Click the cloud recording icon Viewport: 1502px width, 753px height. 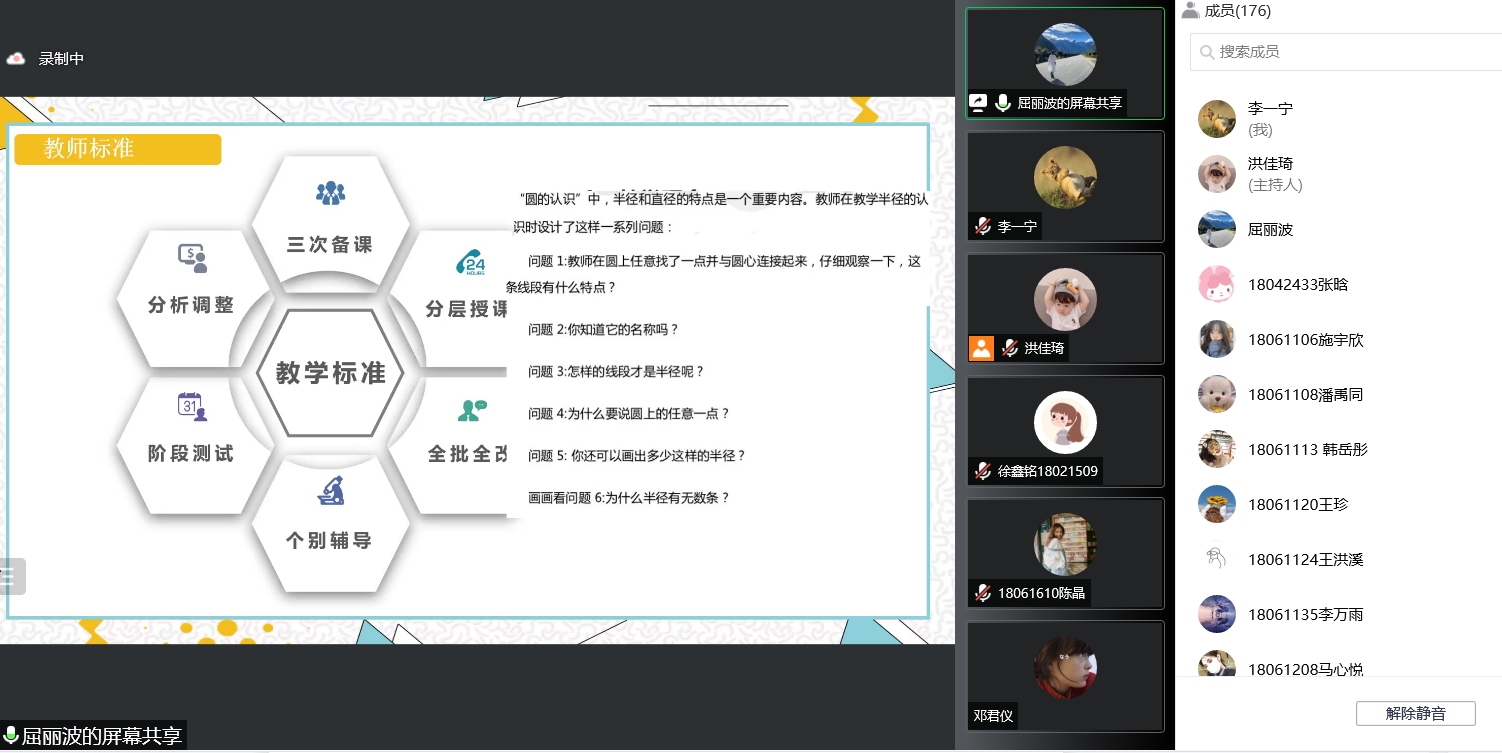[15, 59]
